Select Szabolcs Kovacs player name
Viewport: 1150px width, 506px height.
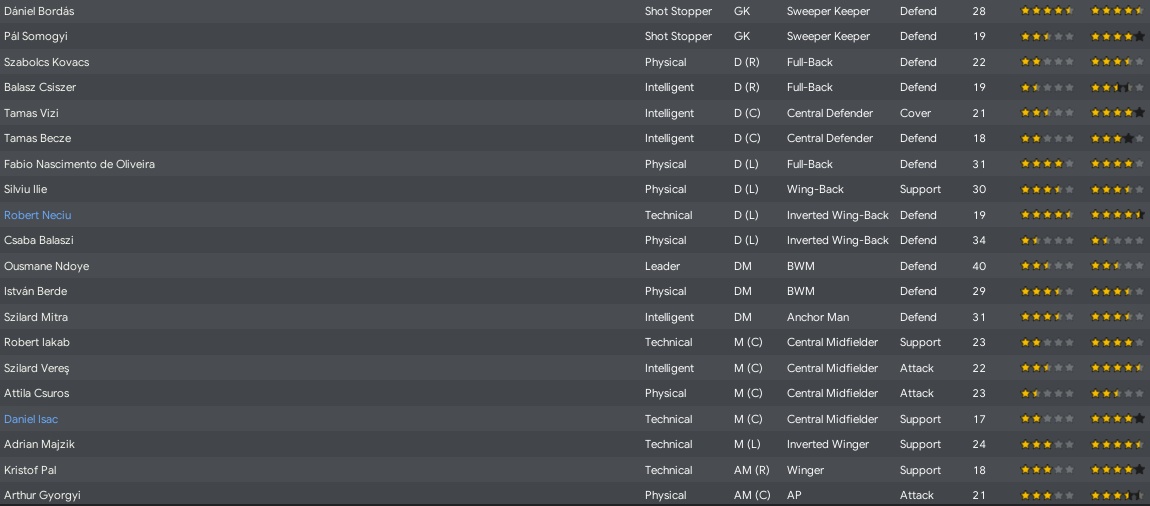[x=47, y=62]
